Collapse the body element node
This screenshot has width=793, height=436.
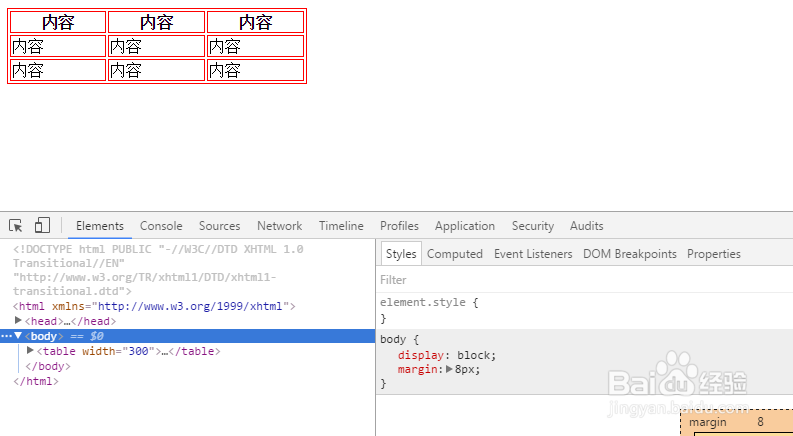pyautogui.click(x=18, y=336)
